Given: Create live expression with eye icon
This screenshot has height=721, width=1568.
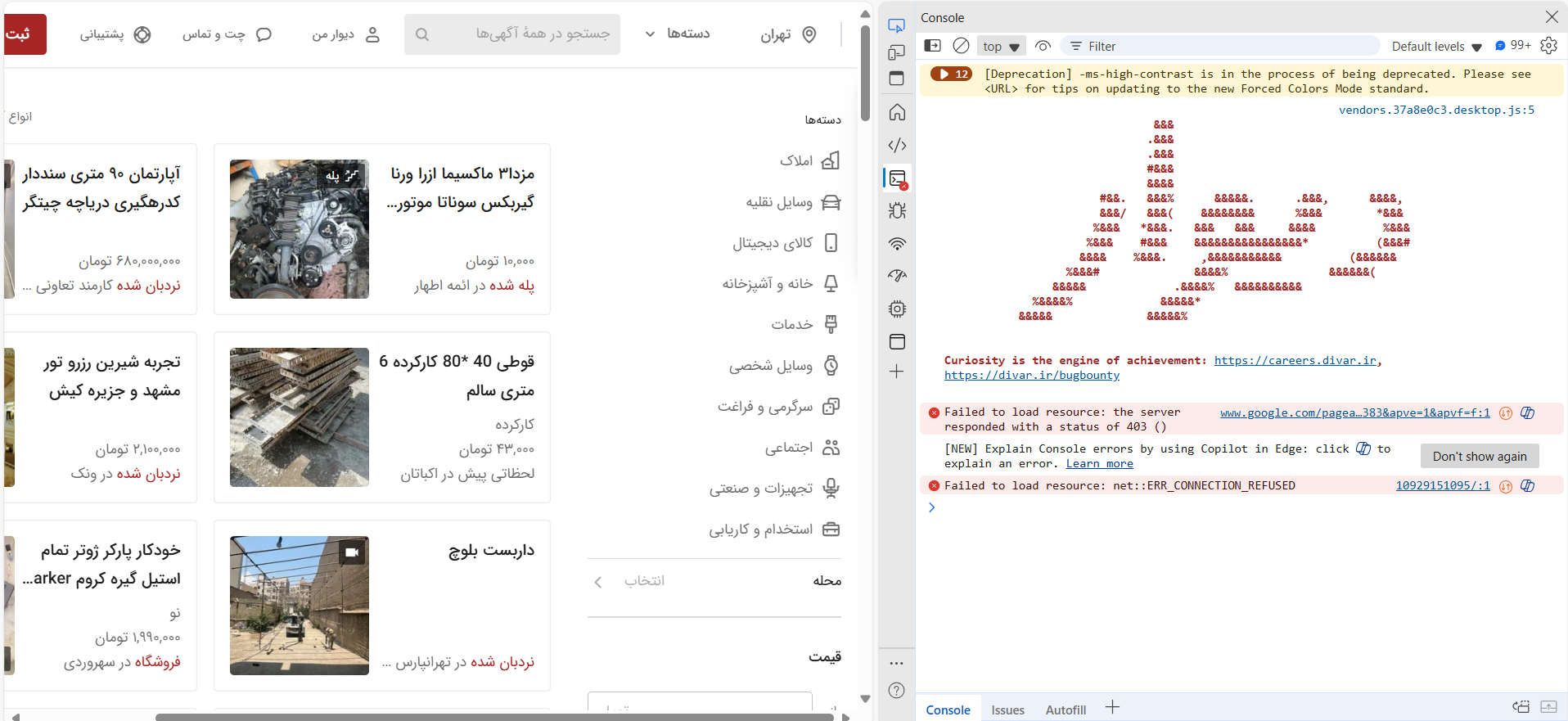Looking at the screenshot, I should tap(1043, 46).
